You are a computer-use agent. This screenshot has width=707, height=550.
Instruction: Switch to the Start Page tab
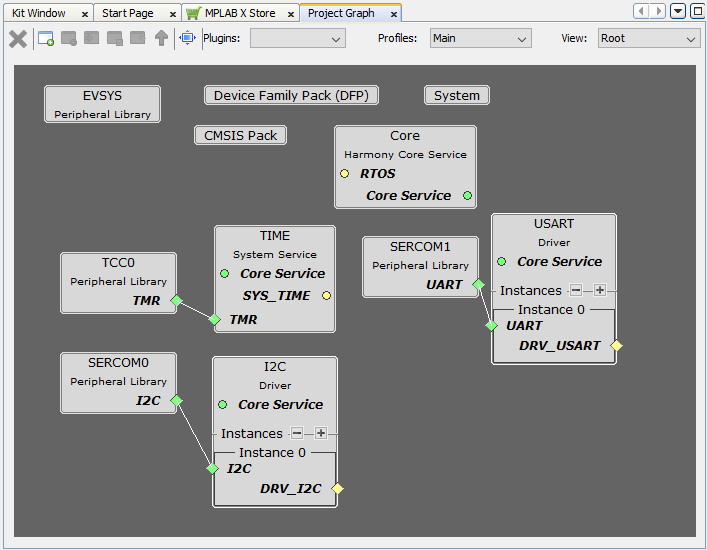[127, 13]
